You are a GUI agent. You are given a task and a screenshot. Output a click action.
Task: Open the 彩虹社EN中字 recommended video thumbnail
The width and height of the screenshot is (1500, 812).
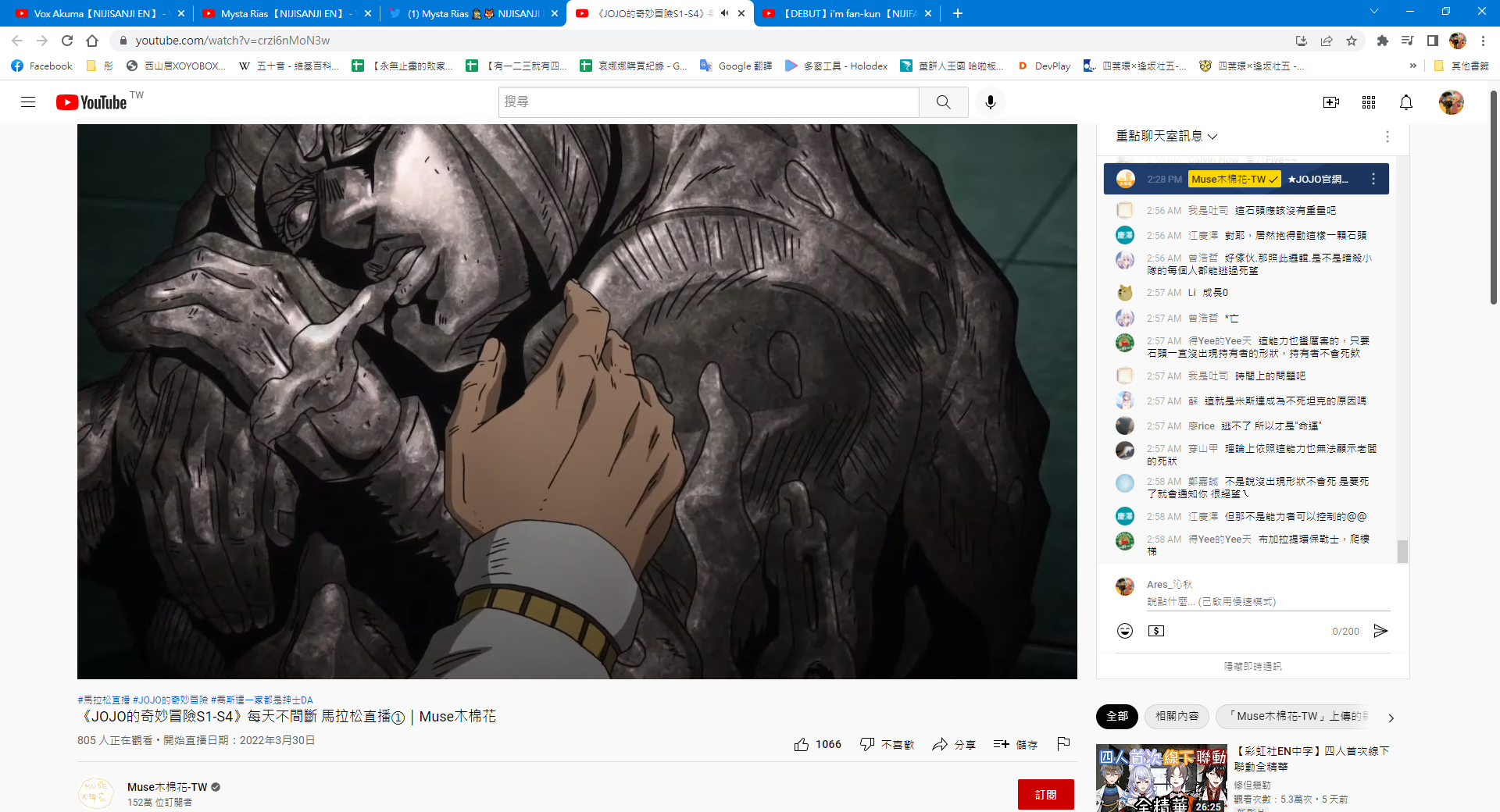click(1161, 778)
